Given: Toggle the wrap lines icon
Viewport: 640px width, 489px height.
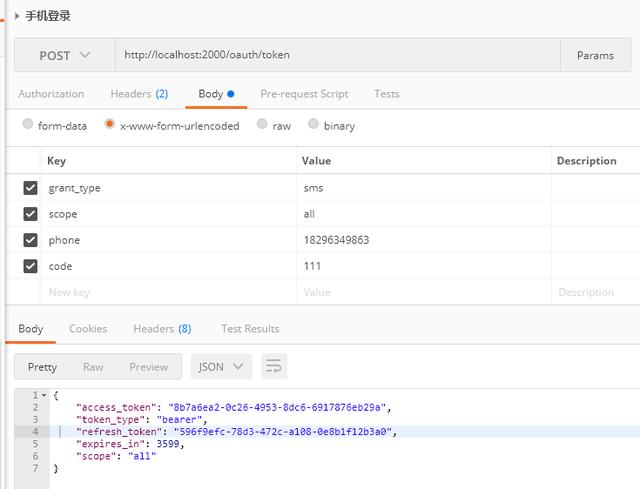Looking at the screenshot, I should (274, 366).
